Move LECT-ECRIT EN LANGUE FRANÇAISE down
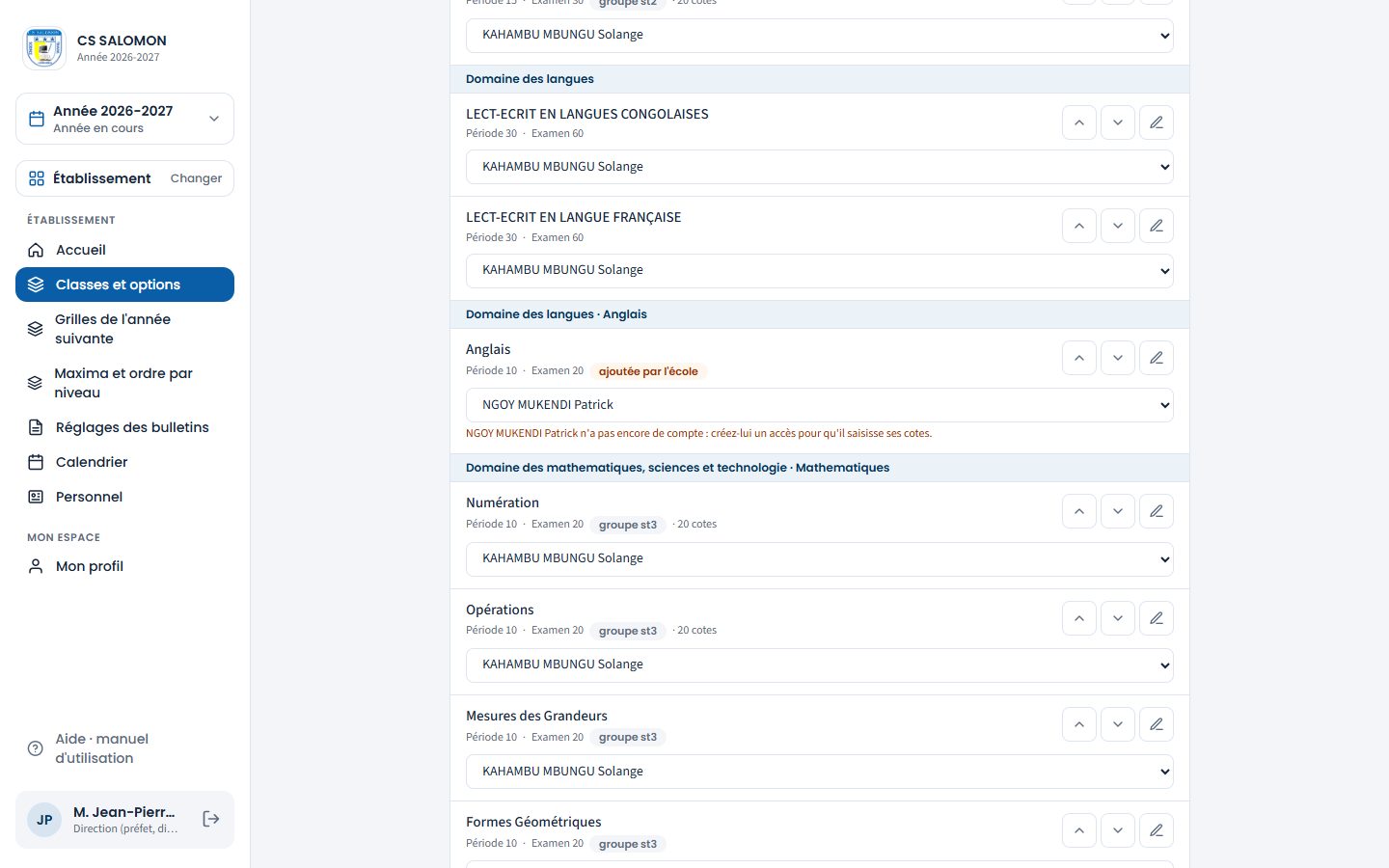 pyautogui.click(x=1117, y=226)
